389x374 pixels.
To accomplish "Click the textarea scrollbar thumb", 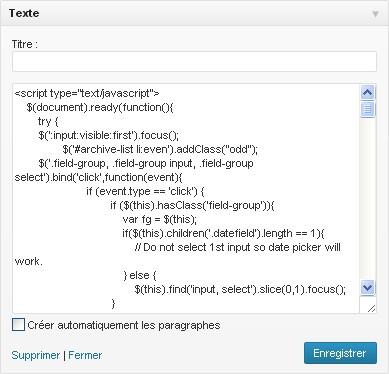I will [x=367, y=109].
